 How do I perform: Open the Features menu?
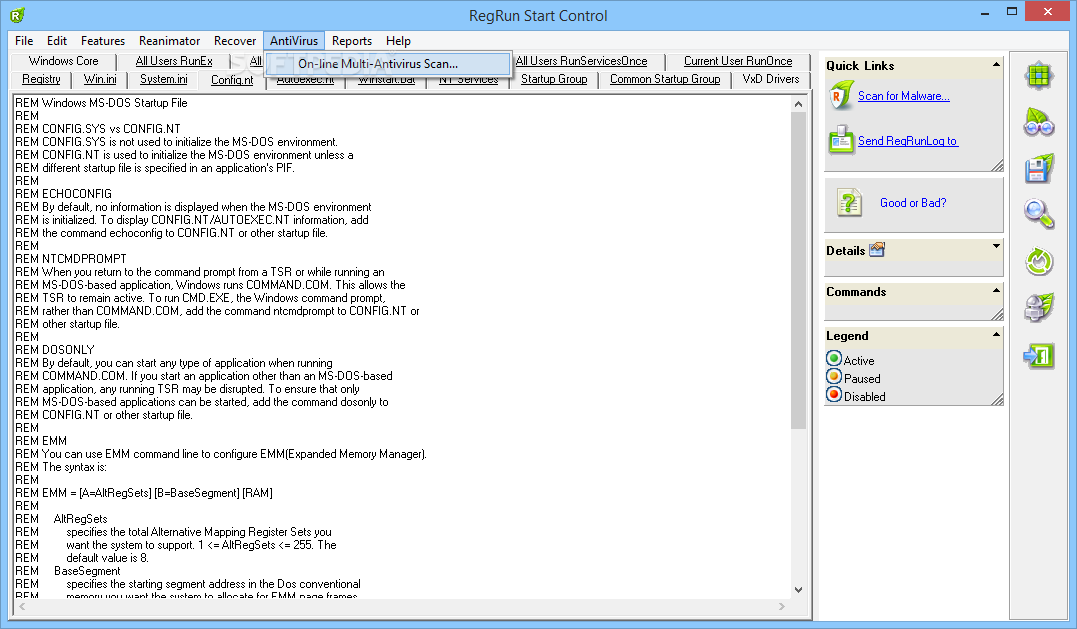[x=103, y=41]
